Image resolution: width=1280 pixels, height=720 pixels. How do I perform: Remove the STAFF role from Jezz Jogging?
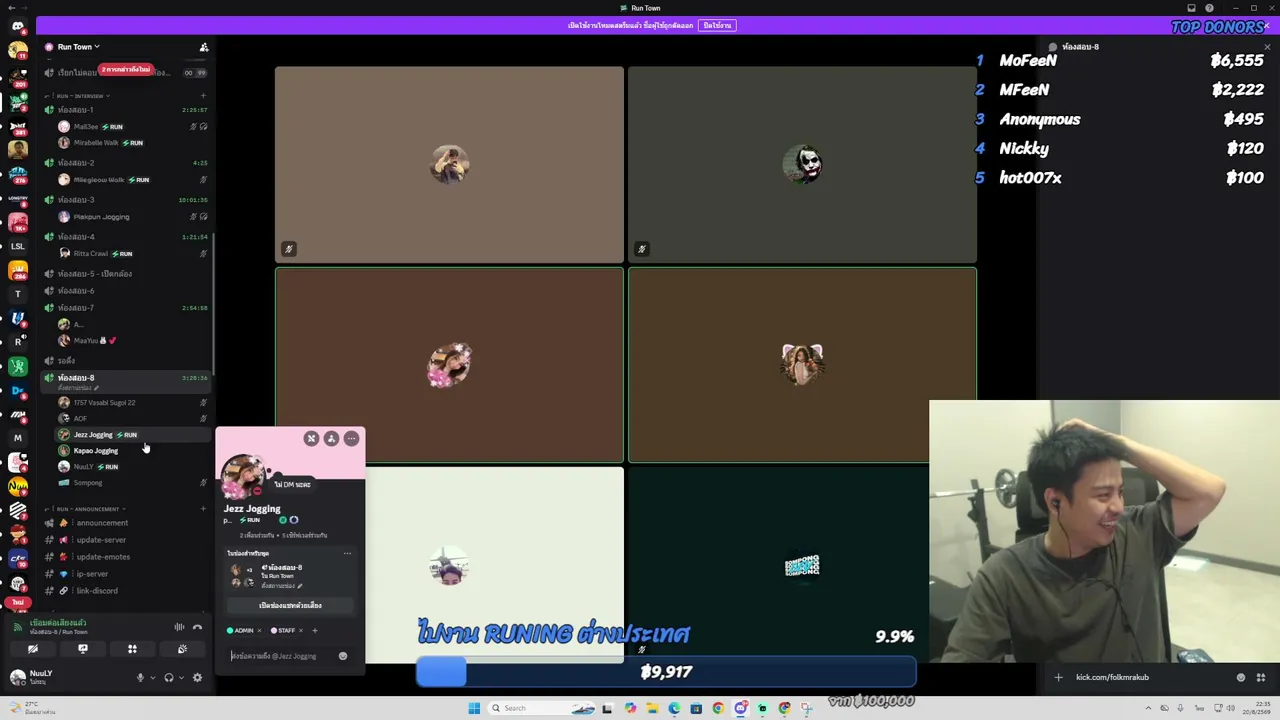[300, 631]
